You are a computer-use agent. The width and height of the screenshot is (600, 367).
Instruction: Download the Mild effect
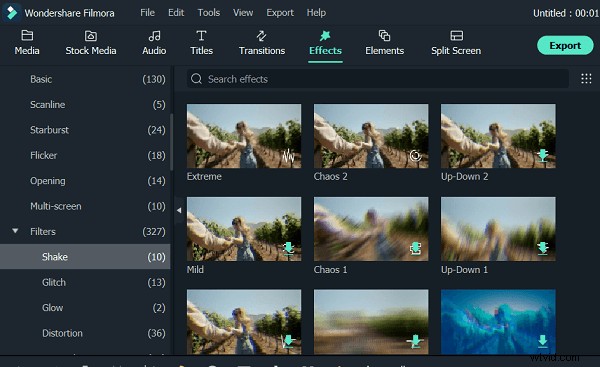[x=288, y=249]
